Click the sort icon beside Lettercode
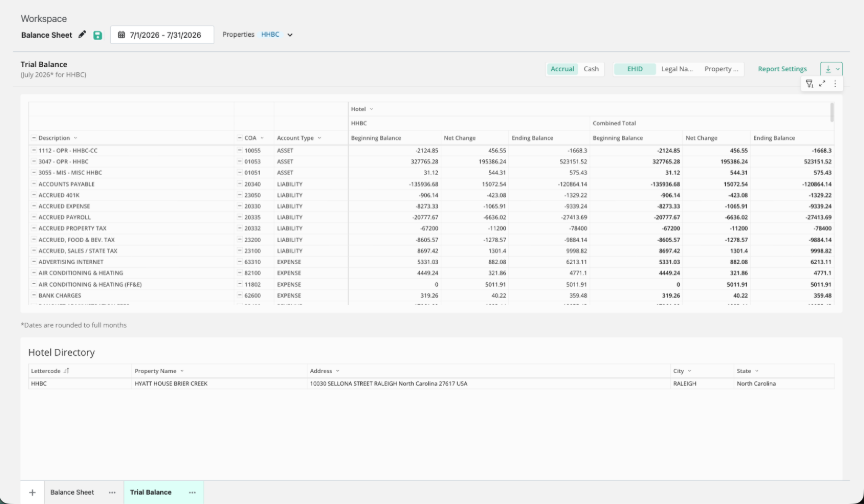This screenshot has height=504, width=864. pyautogui.click(x=66, y=371)
